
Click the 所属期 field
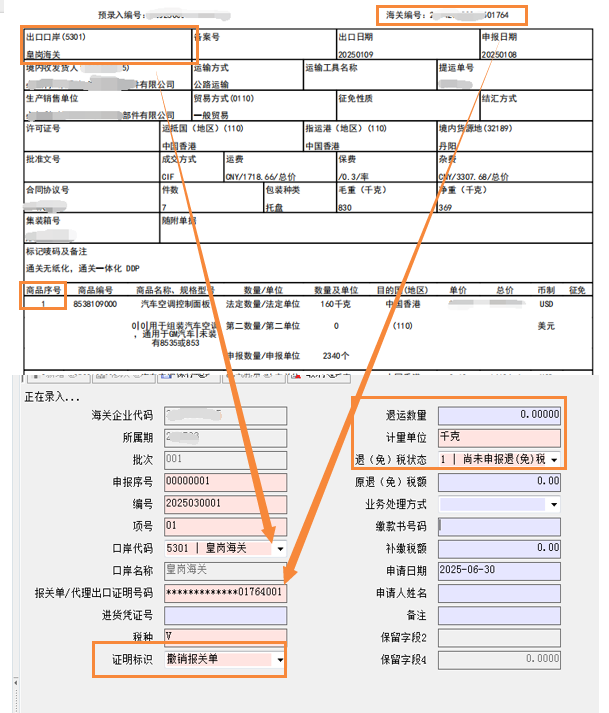click(x=226, y=438)
